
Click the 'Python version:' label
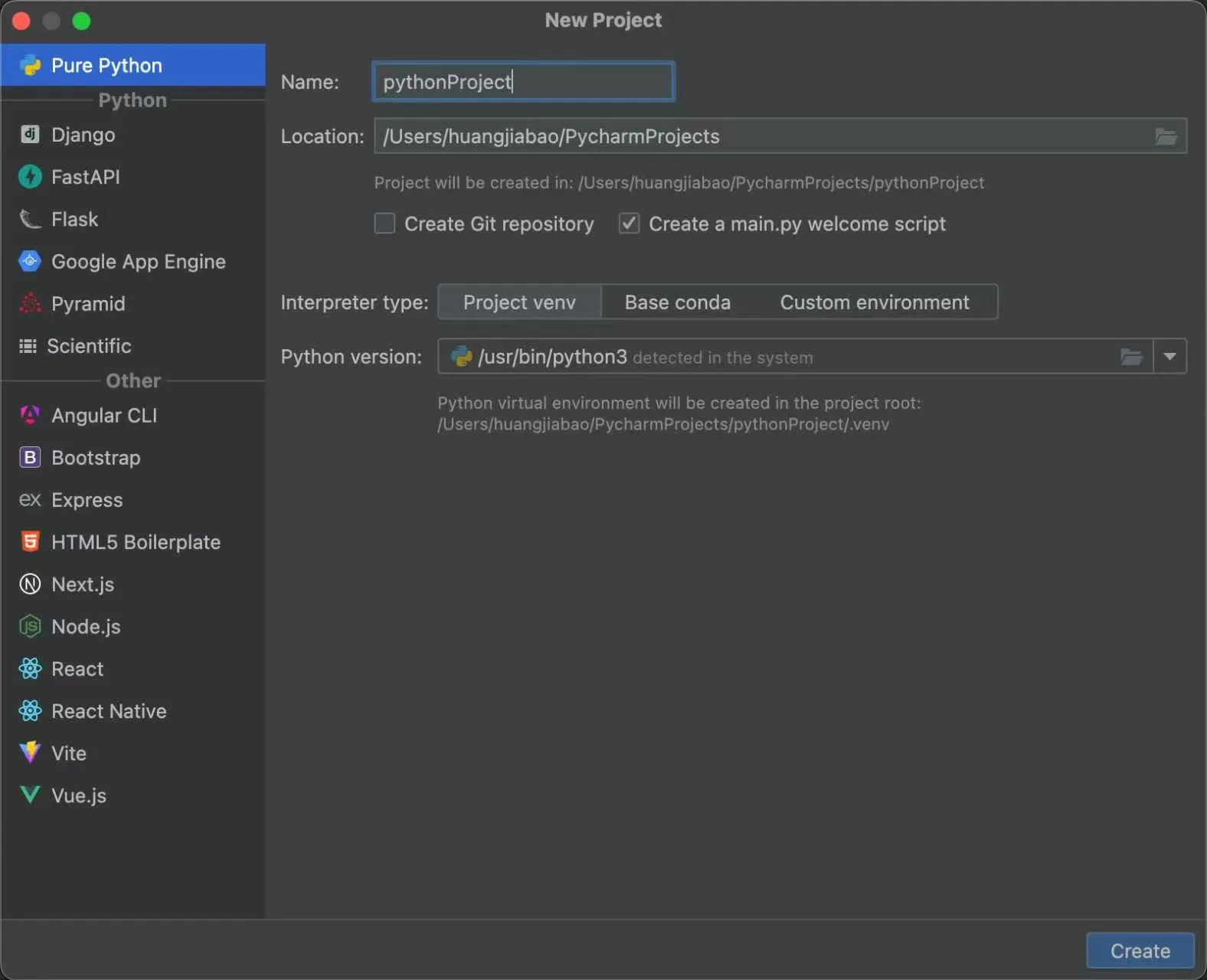tap(351, 357)
